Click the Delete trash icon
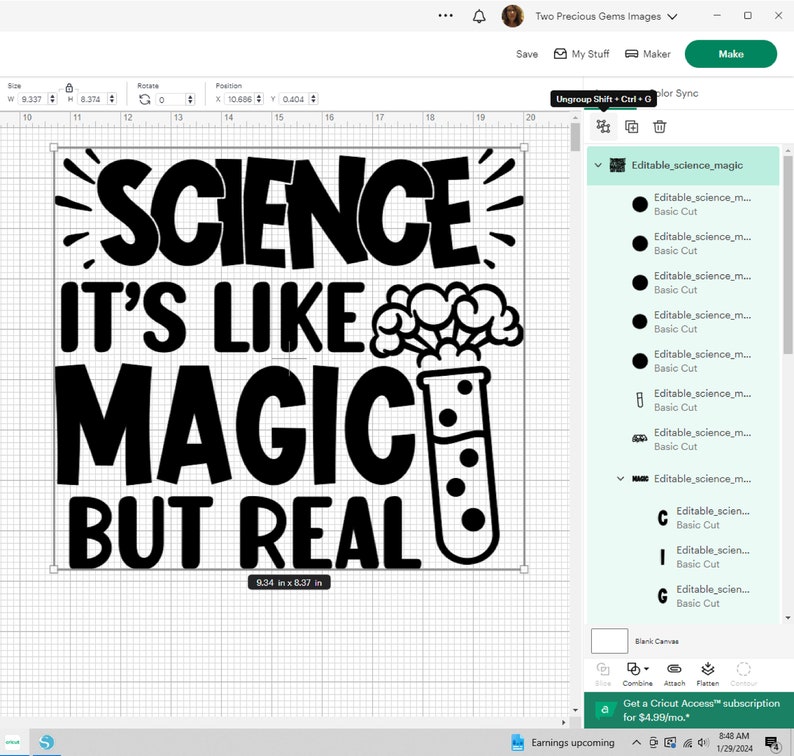Image resolution: width=794 pixels, height=756 pixels. point(659,127)
